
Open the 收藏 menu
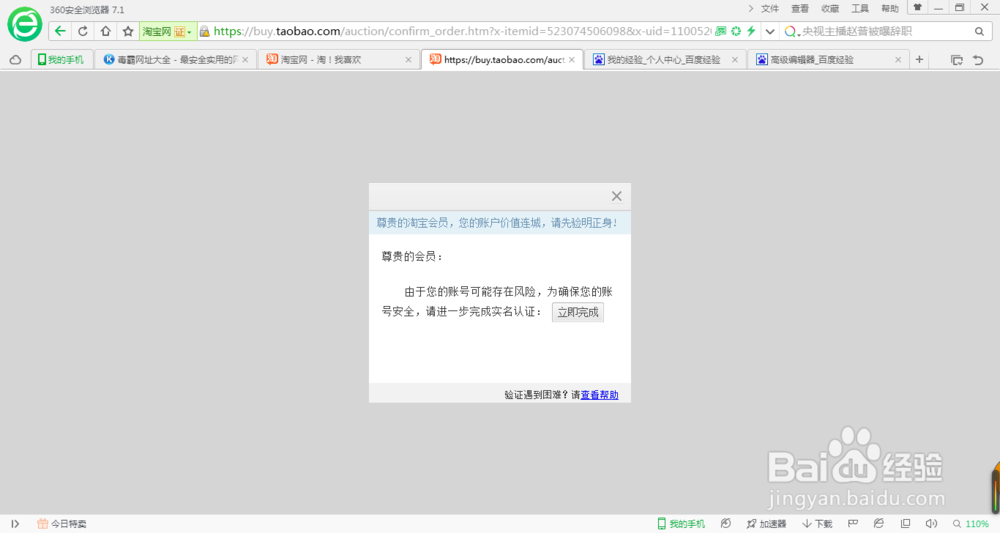pyautogui.click(x=830, y=8)
